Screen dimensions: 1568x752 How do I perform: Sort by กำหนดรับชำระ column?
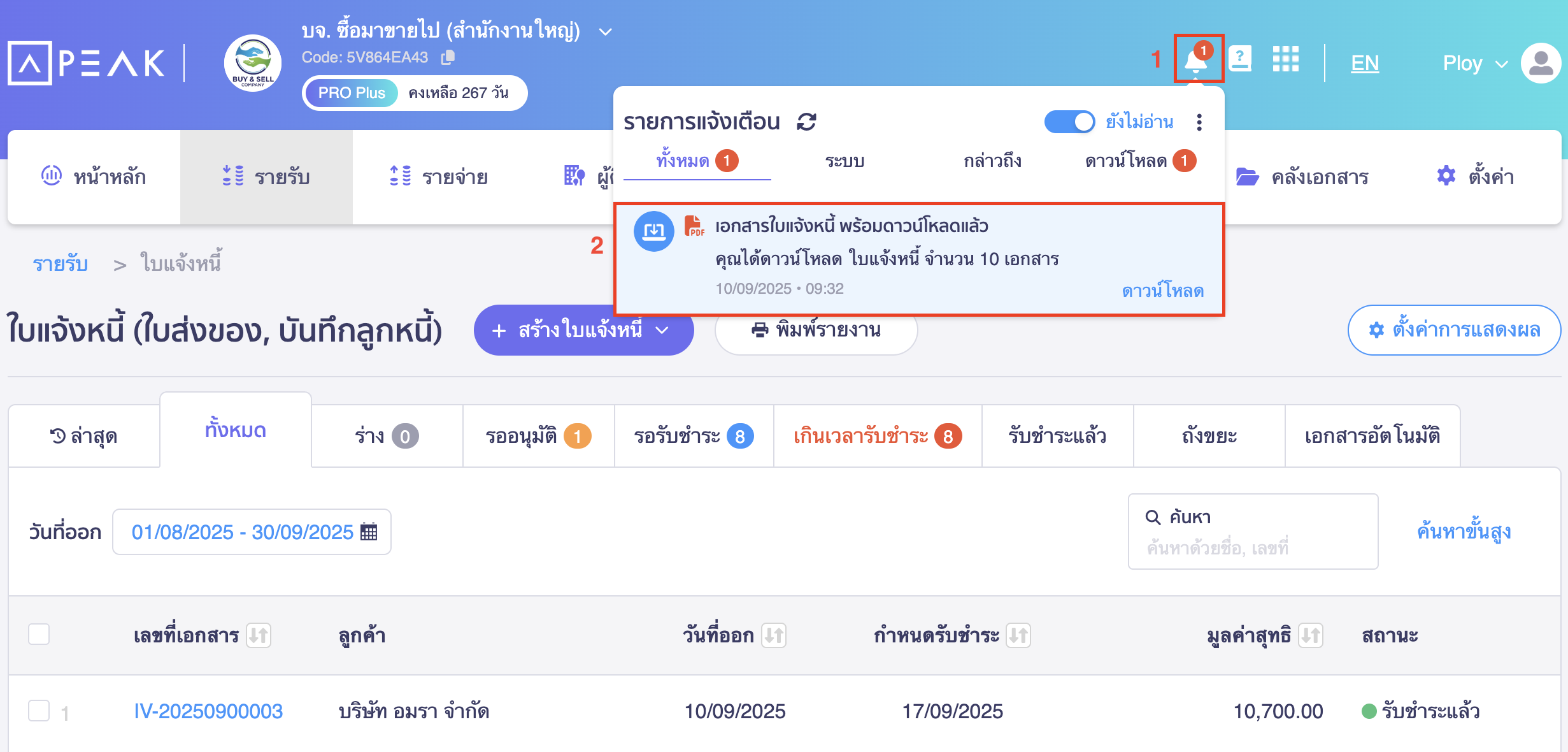(x=1018, y=635)
